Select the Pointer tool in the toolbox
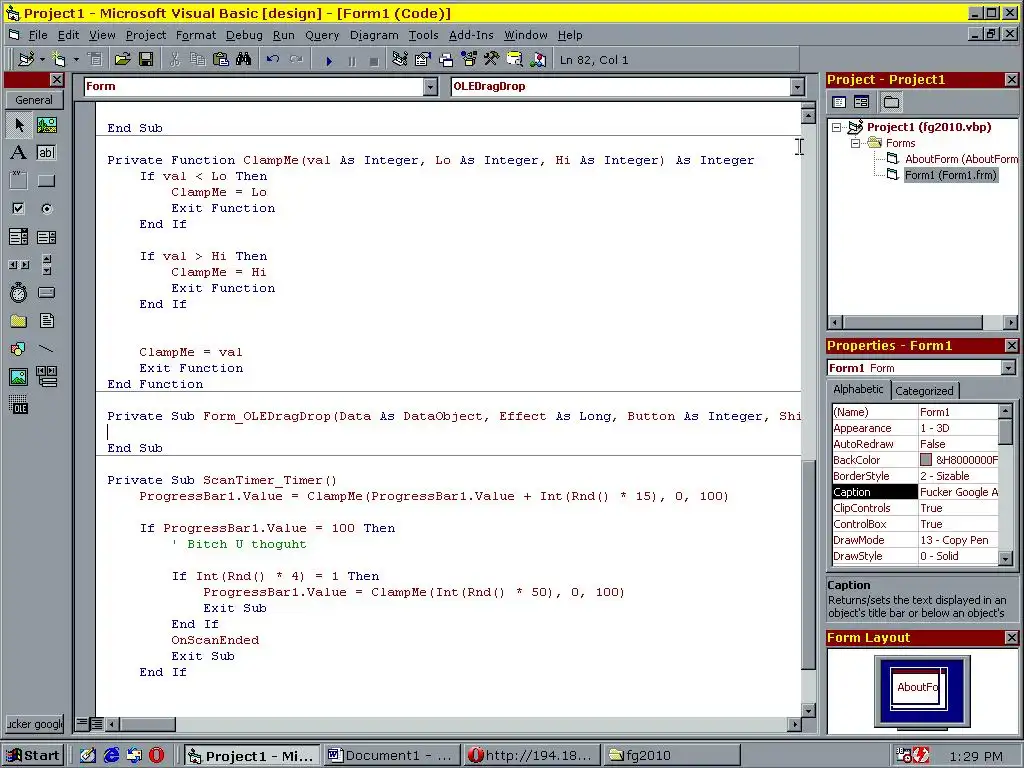Image resolution: width=1024 pixels, height=768 pixels. pos(19,125)
